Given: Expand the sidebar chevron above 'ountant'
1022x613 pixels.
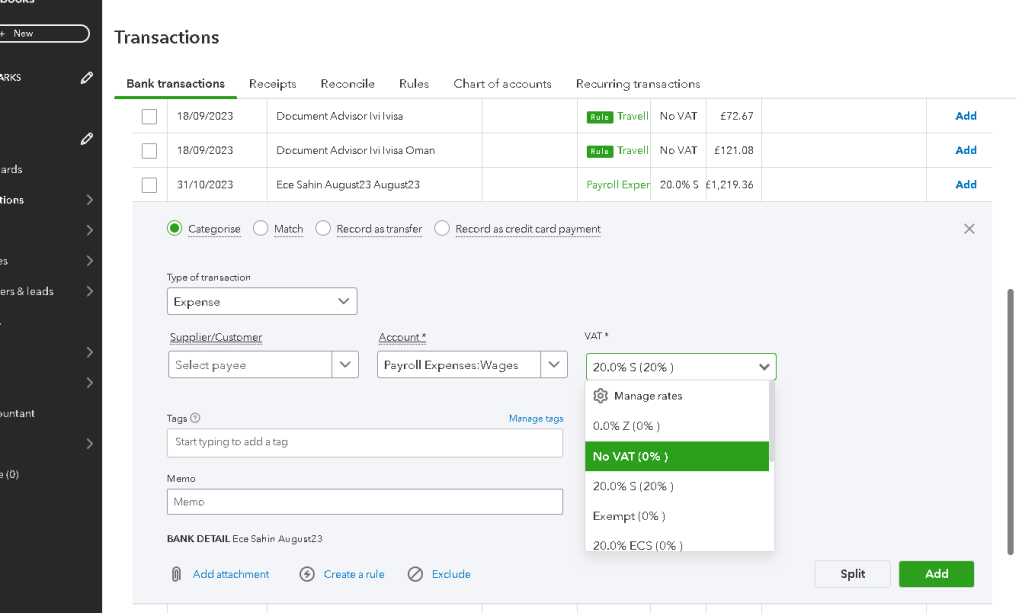Looking at the screenshot, I should (x=90, y=383).
